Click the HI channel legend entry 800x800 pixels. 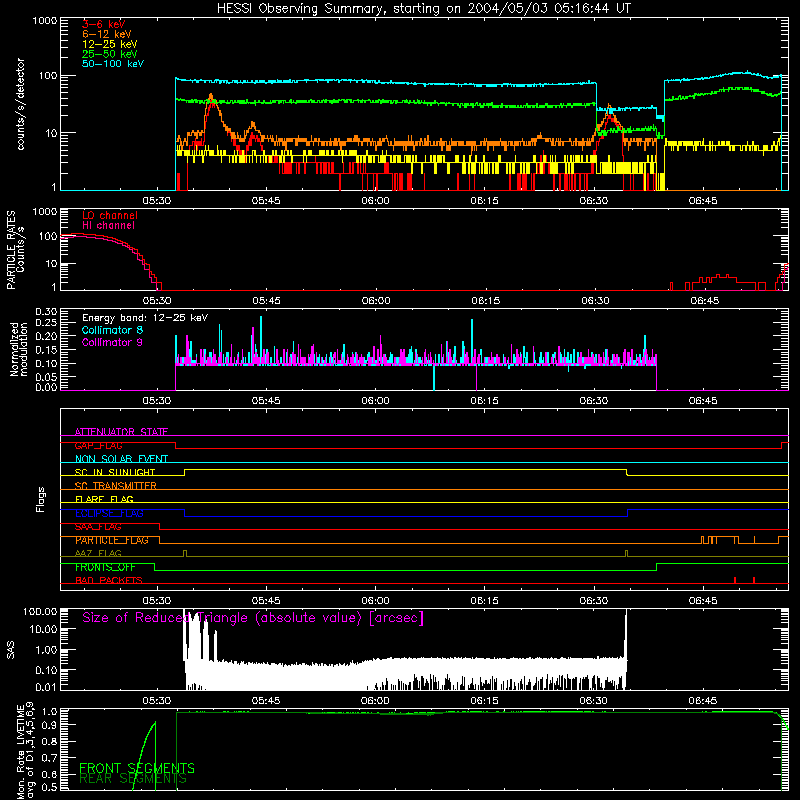point(108,225)
